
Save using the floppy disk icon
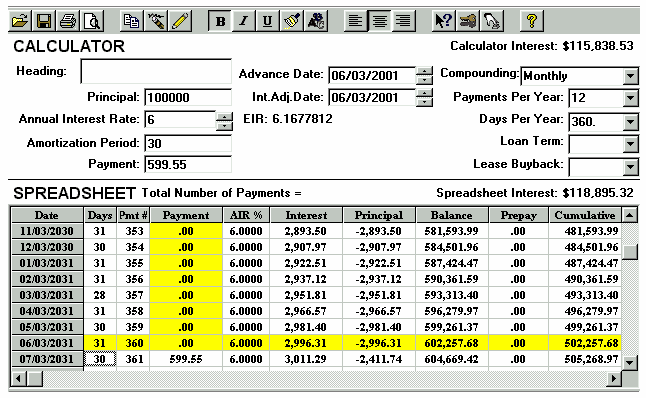[x=44, y=21]
